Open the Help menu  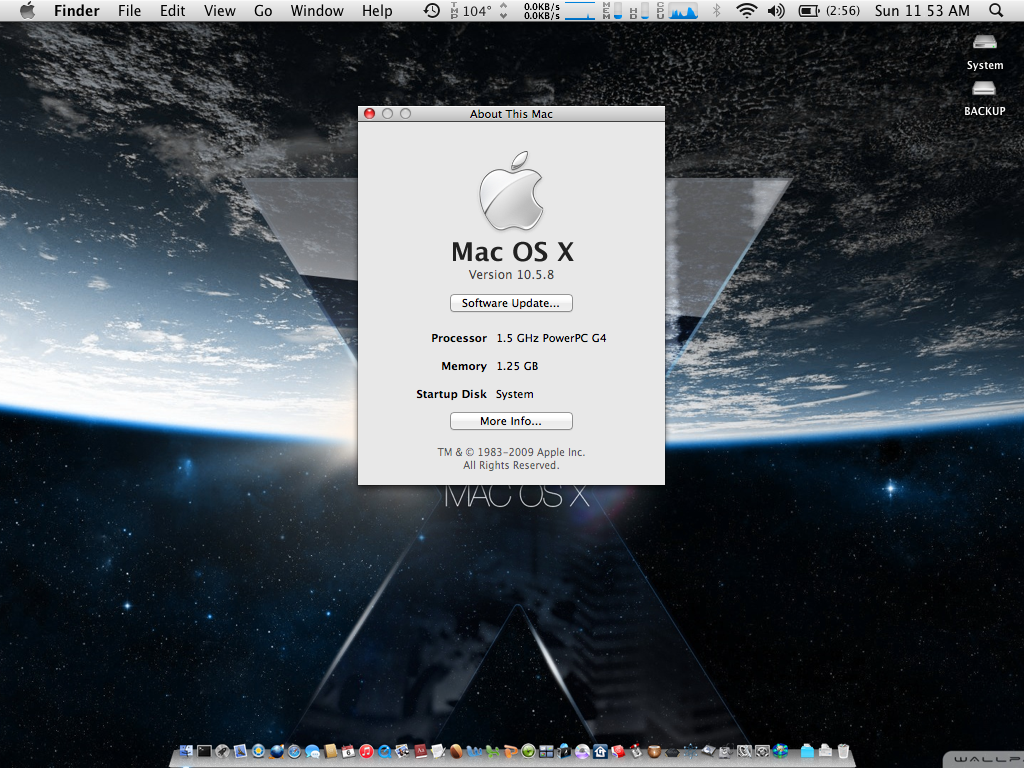point(377,10)
